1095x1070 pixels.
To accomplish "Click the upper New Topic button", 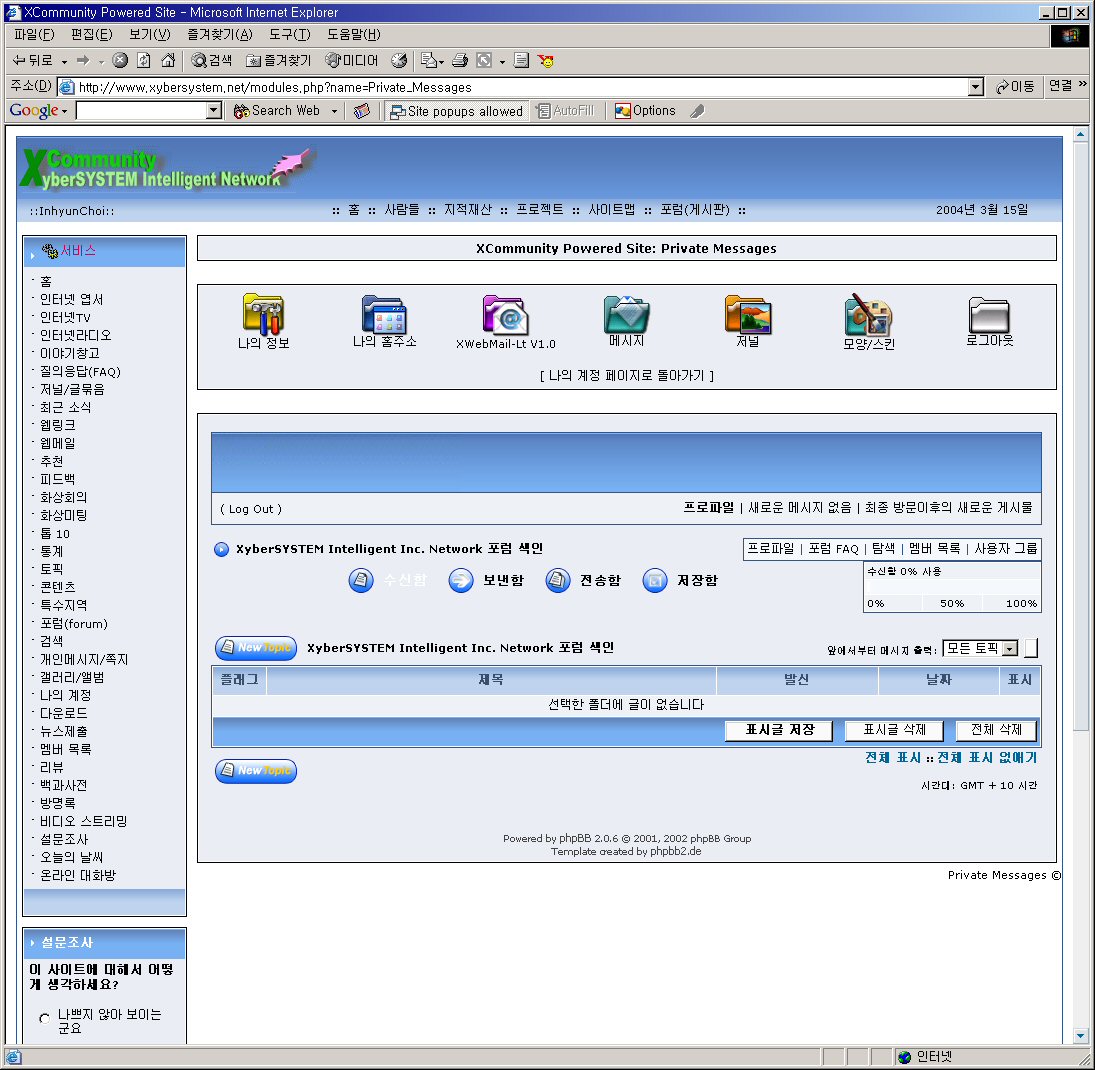I will [x=256, y=648].
